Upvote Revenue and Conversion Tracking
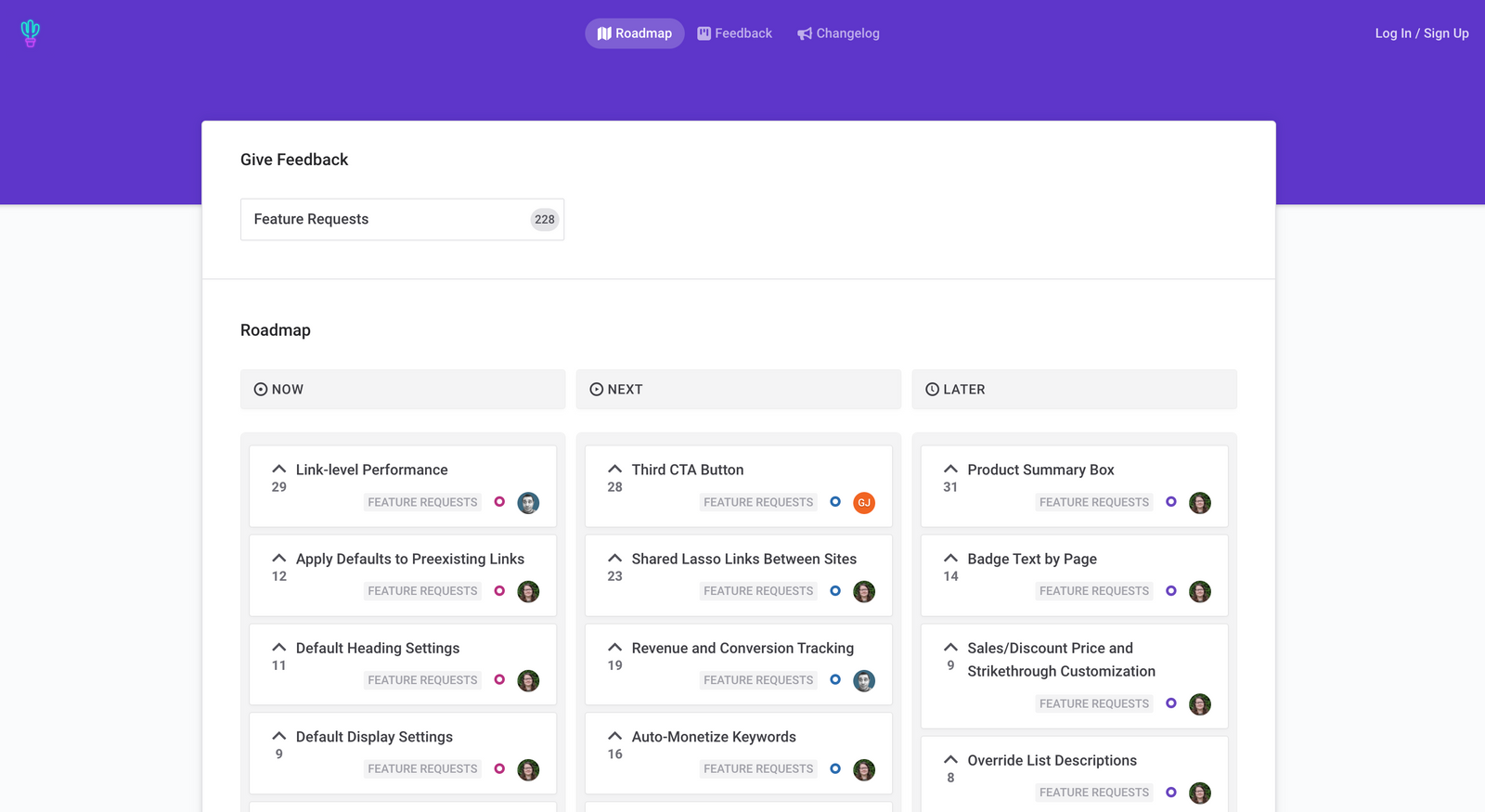 (615, 648)
